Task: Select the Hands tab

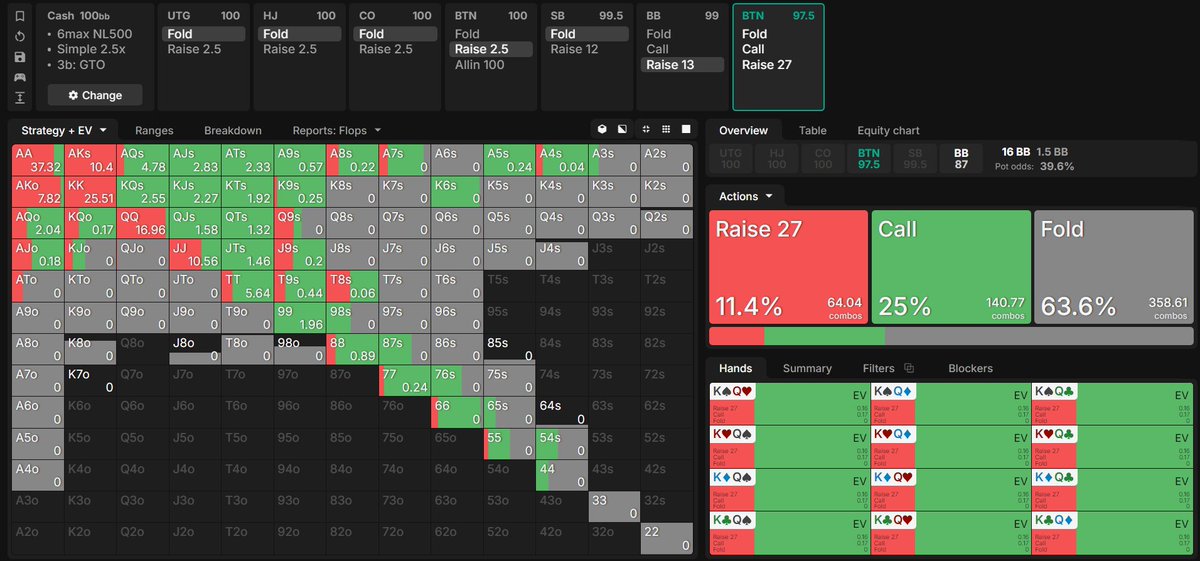Action: point(736,368)
